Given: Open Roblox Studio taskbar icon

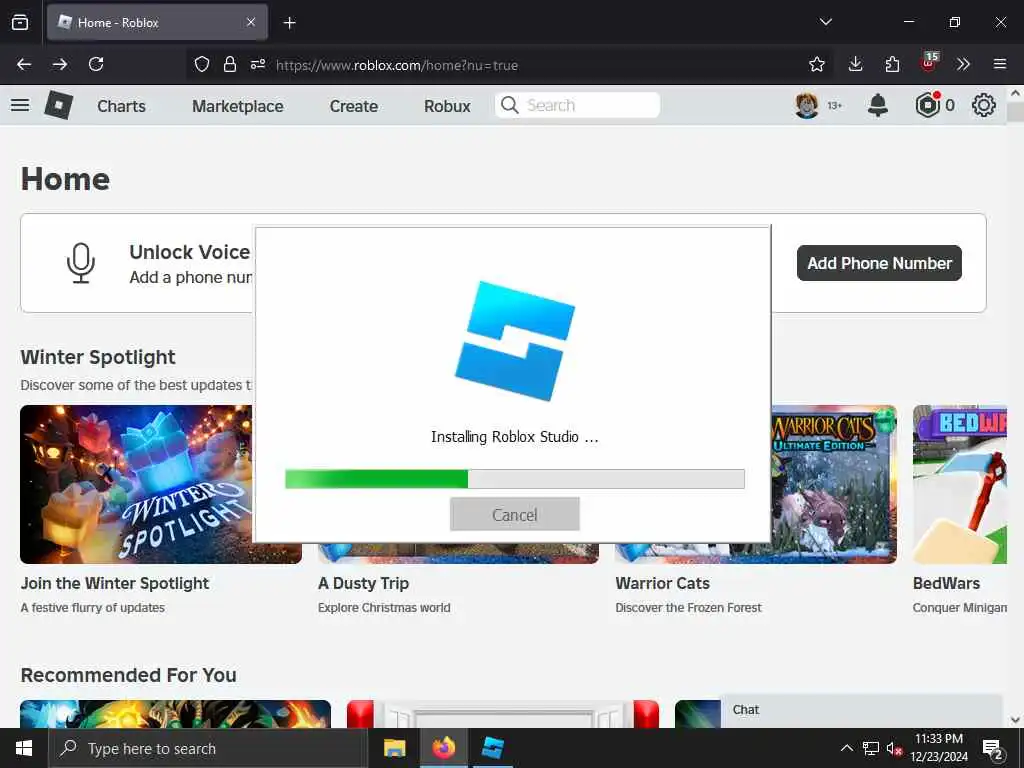Looking at the screenshot, I should point(492,748).
